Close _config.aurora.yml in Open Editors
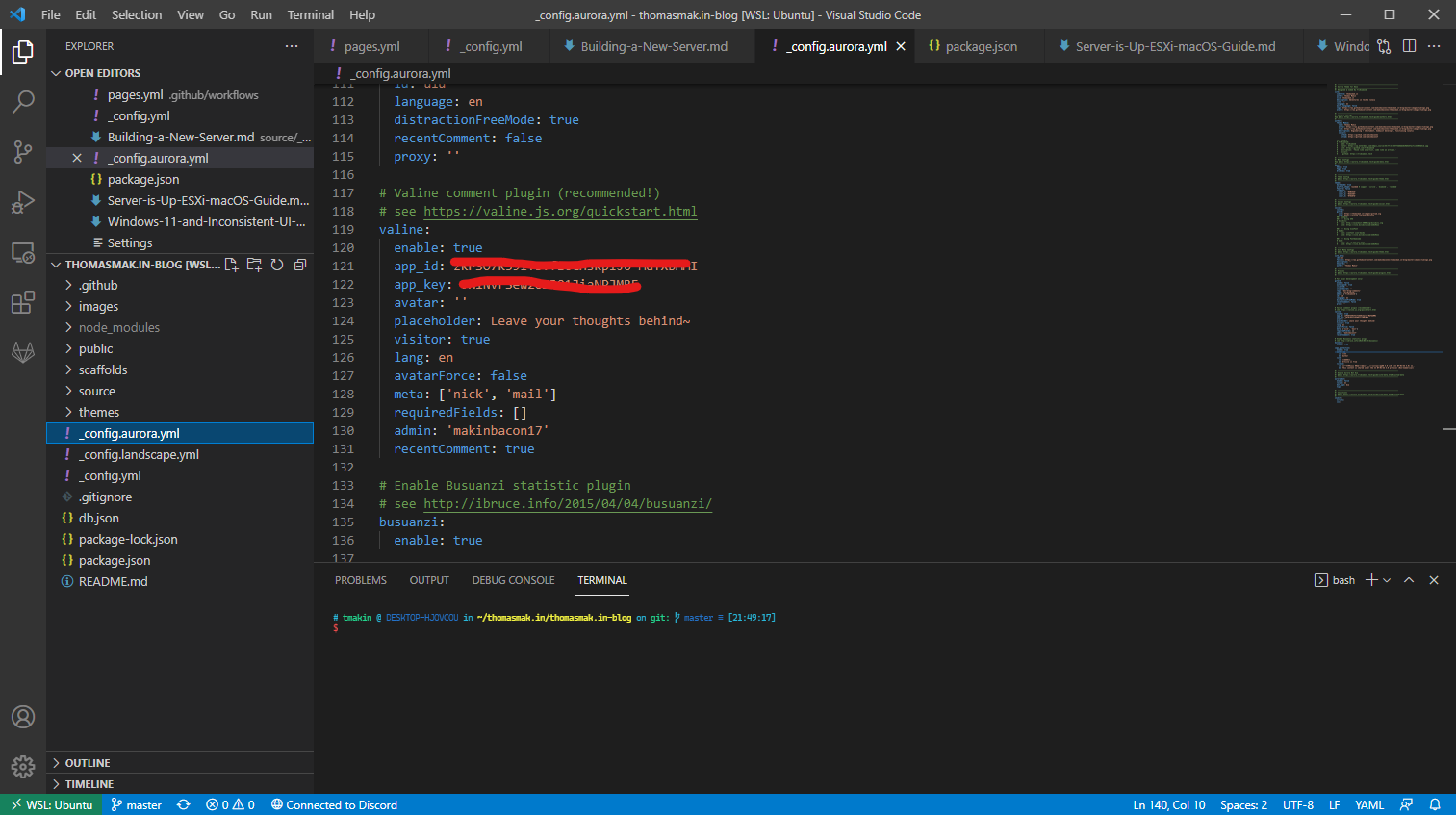The width and height of the screenshot is (1456, 815). click(x=77, y=158)
